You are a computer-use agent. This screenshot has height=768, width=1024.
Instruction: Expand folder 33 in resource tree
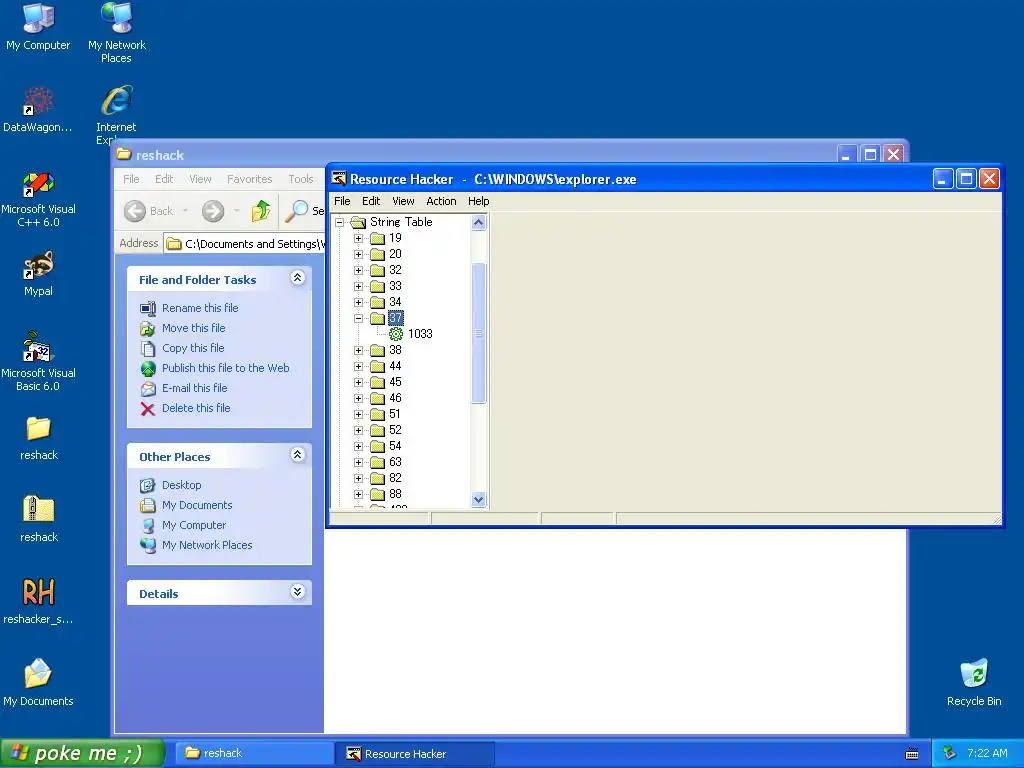[x=359, y=287]
